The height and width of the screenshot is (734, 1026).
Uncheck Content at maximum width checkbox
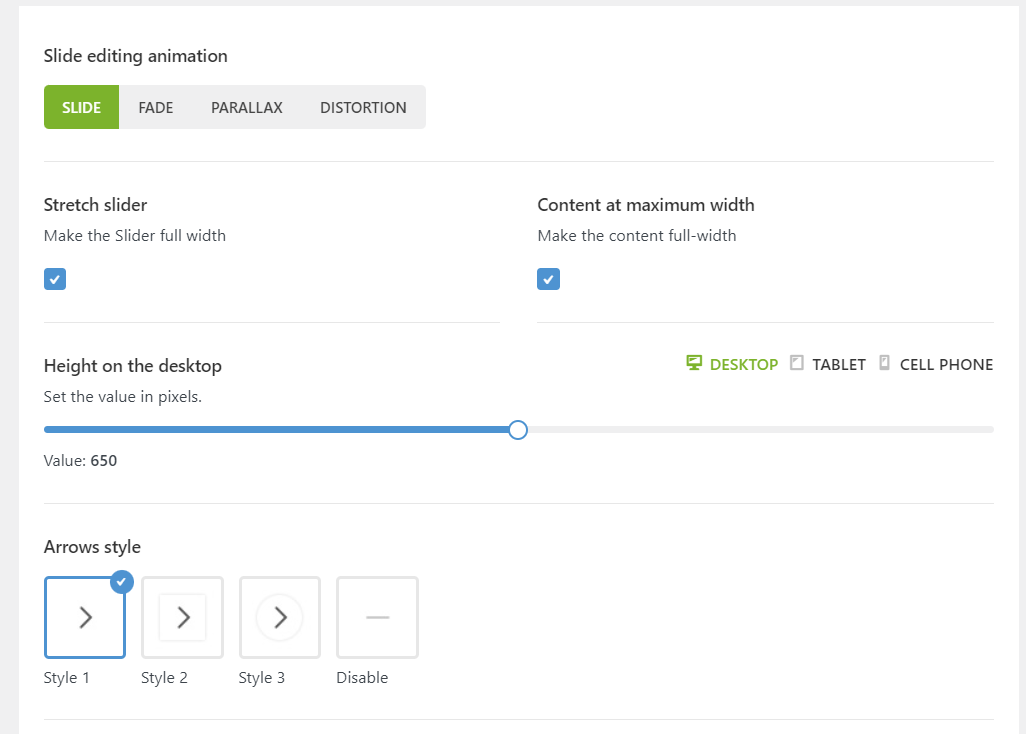point(548,279)
